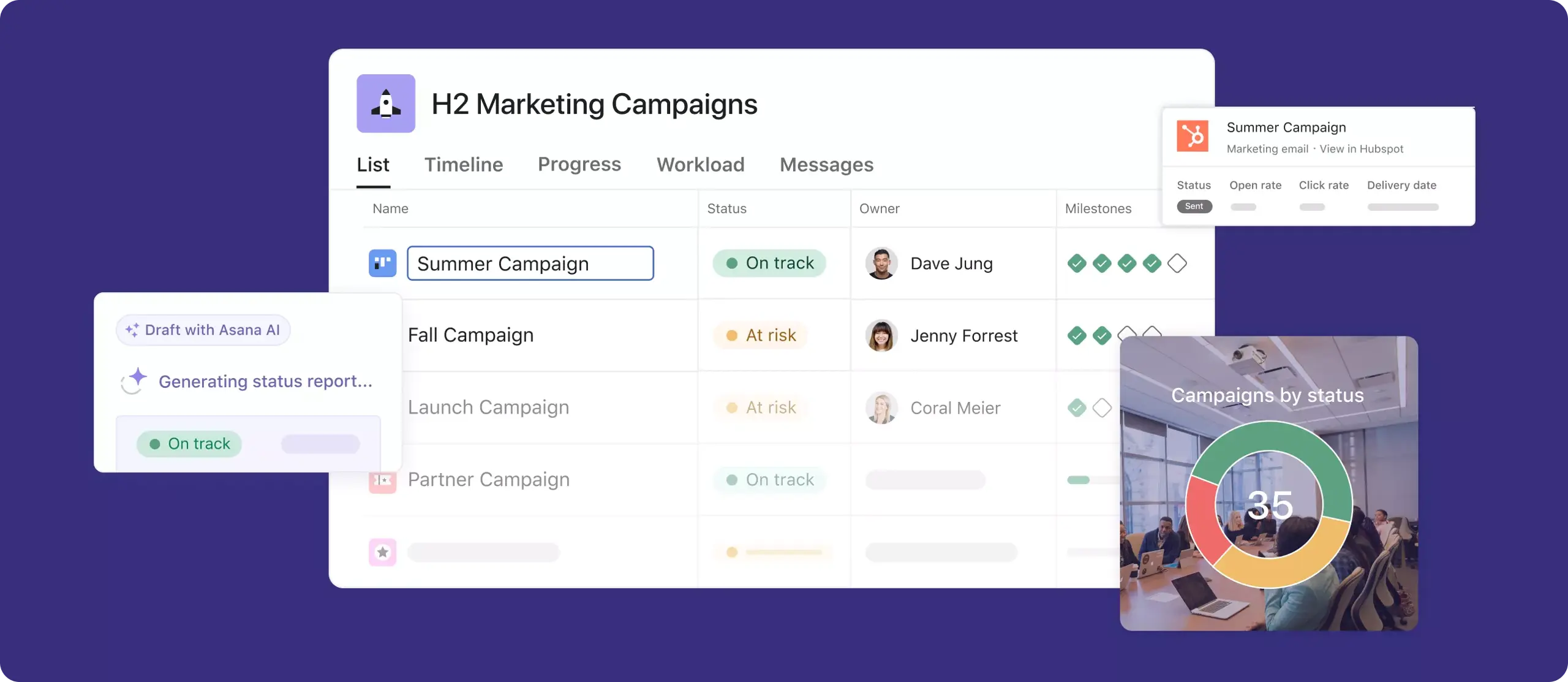Click the pink star icon on last campaign row
The width and height of the screenshot is (1568, 682).
coord(382,551)
